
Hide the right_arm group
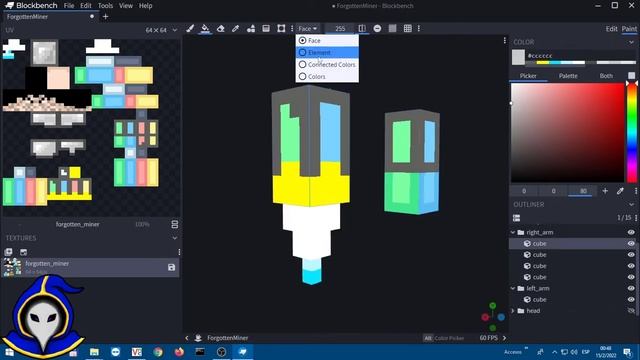click(631, 232)
